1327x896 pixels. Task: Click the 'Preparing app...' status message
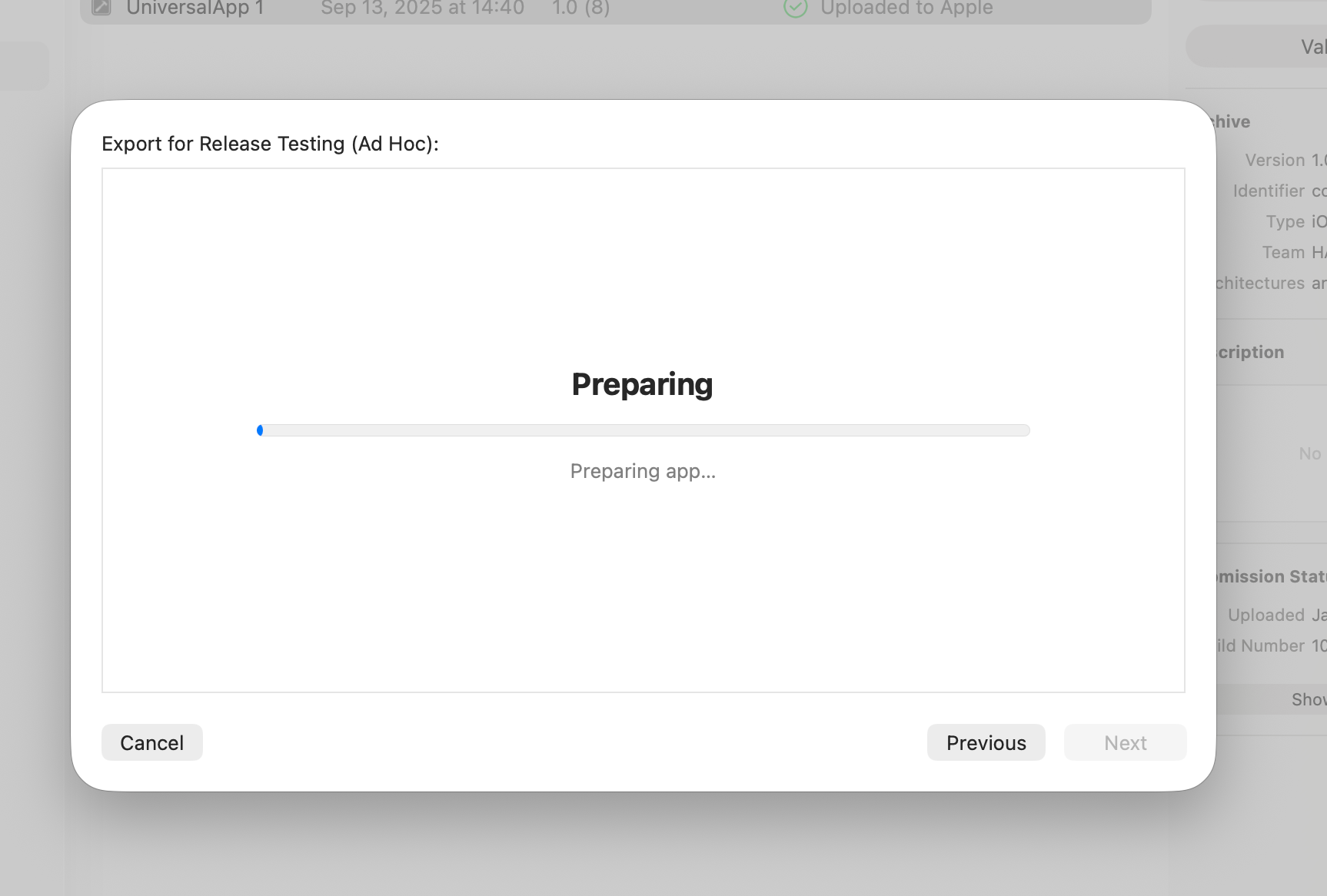coord(643,471)
